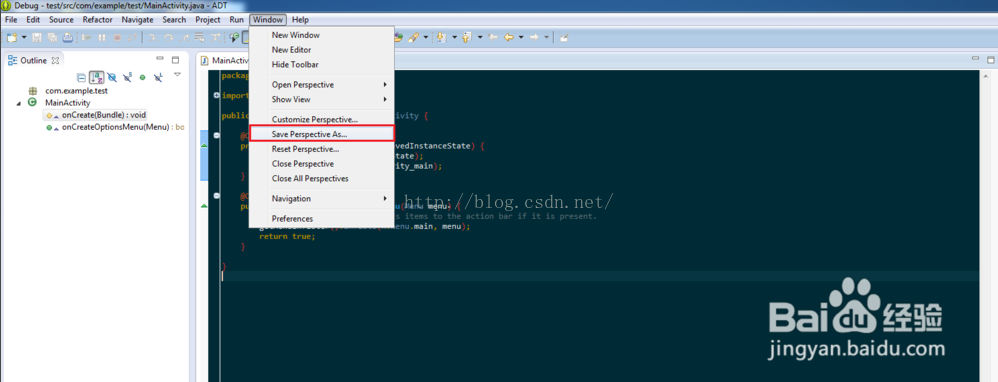Click the Step Return icon
The height and width of the screenshot is (382, 998).
tap(185, 38)
